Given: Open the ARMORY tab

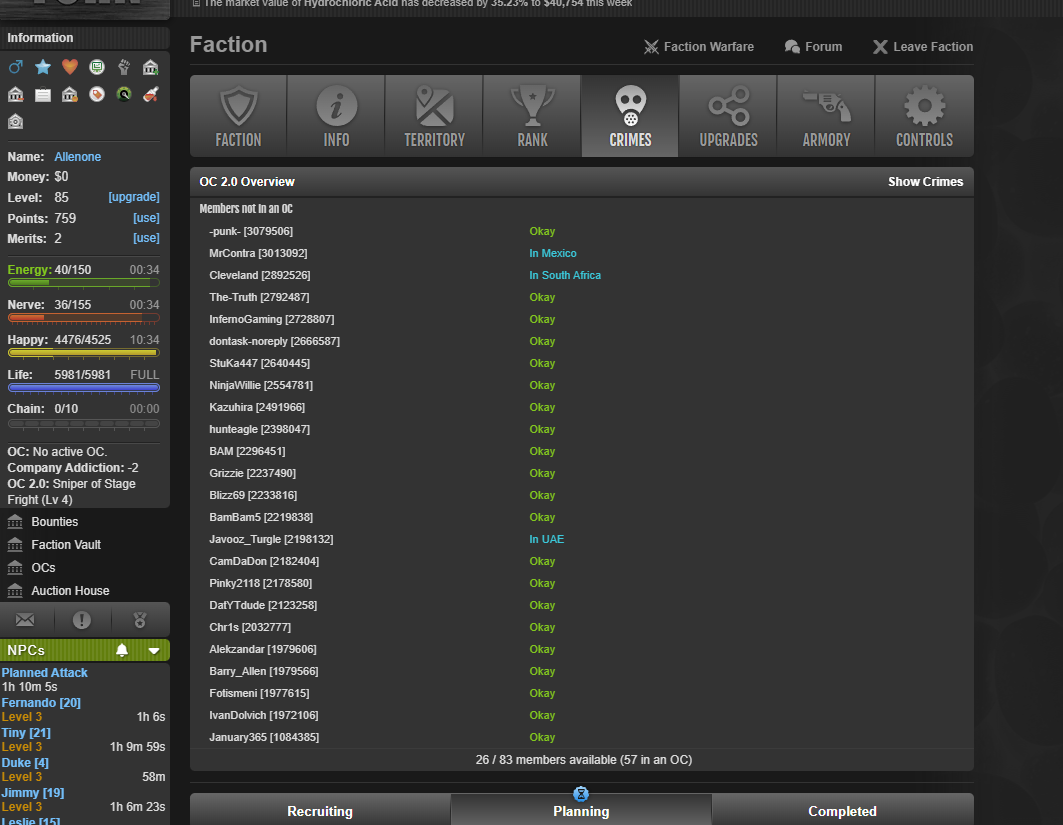Looking at the screenshot, I should point(826,116).
